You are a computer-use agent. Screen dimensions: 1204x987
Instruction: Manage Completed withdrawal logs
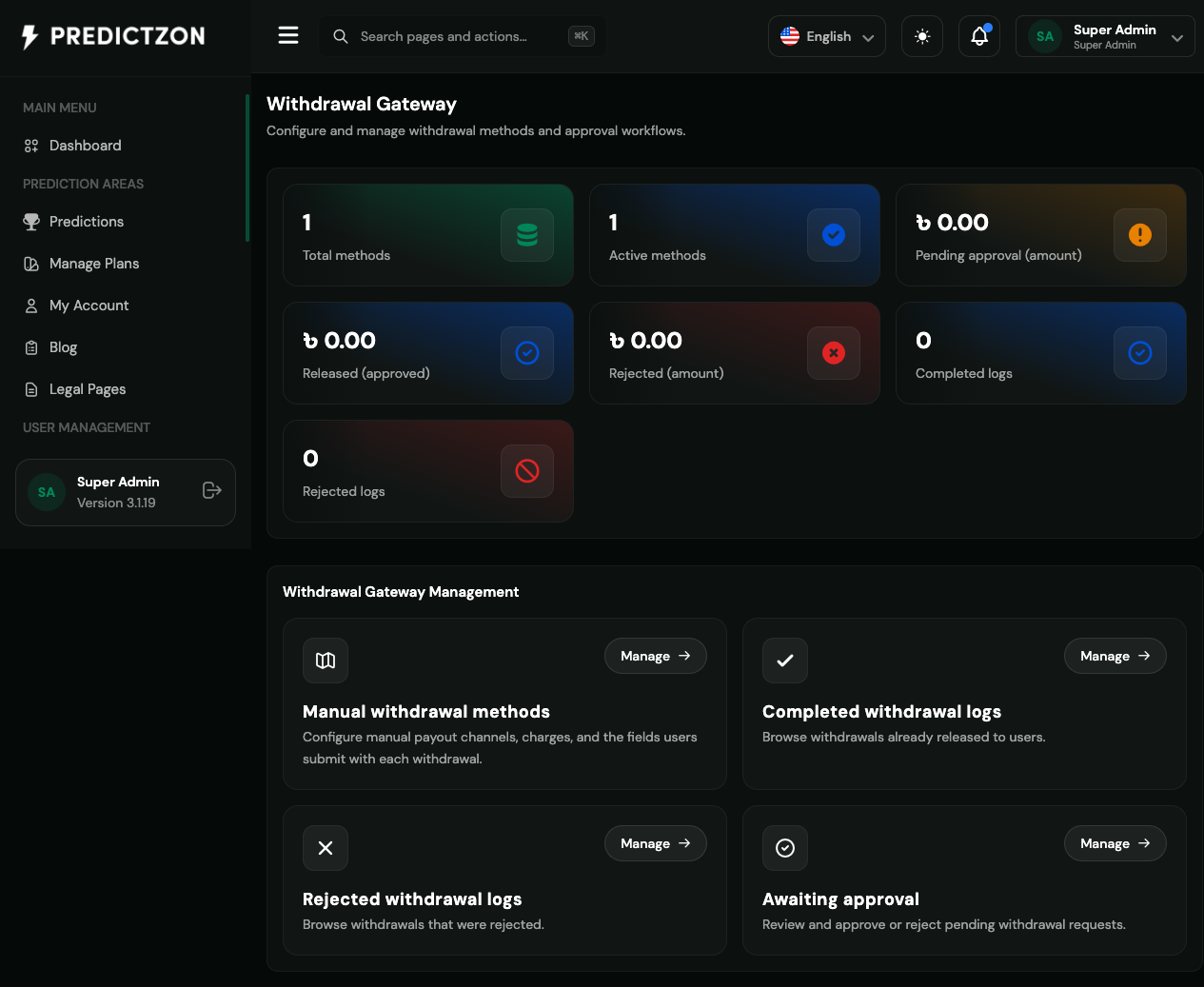pos(1115,656)
